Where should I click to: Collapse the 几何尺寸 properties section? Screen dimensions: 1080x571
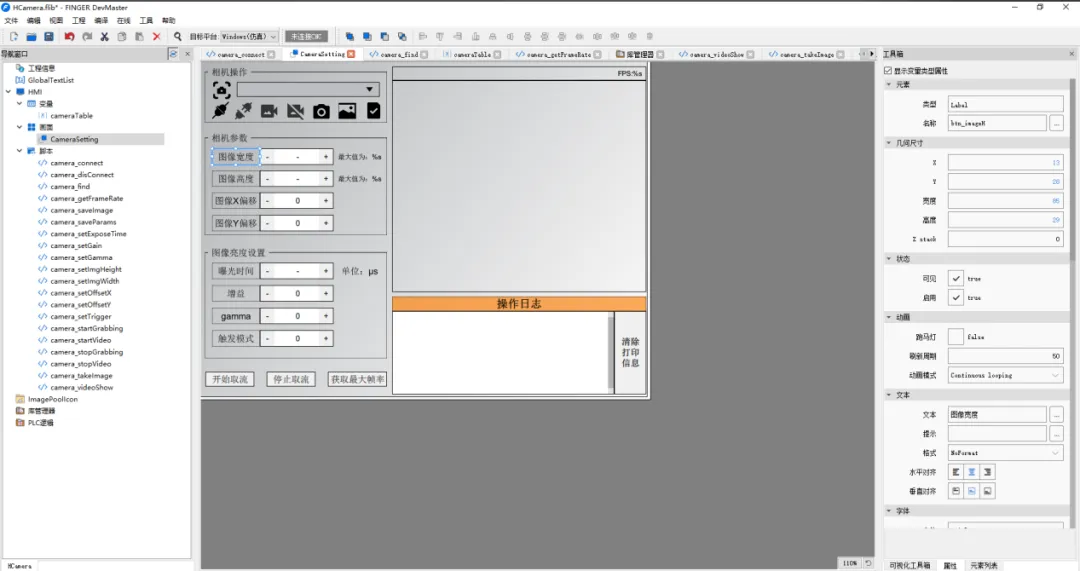[889, 143]
